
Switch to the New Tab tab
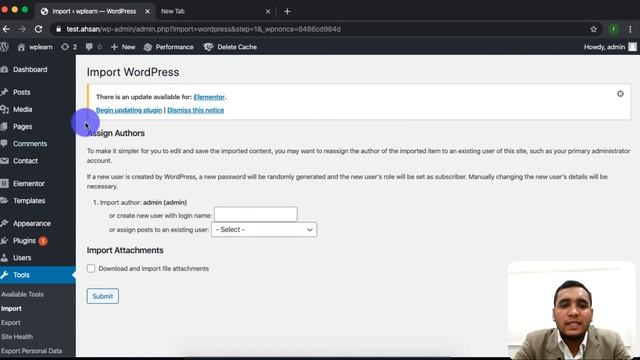pos(173,11)
